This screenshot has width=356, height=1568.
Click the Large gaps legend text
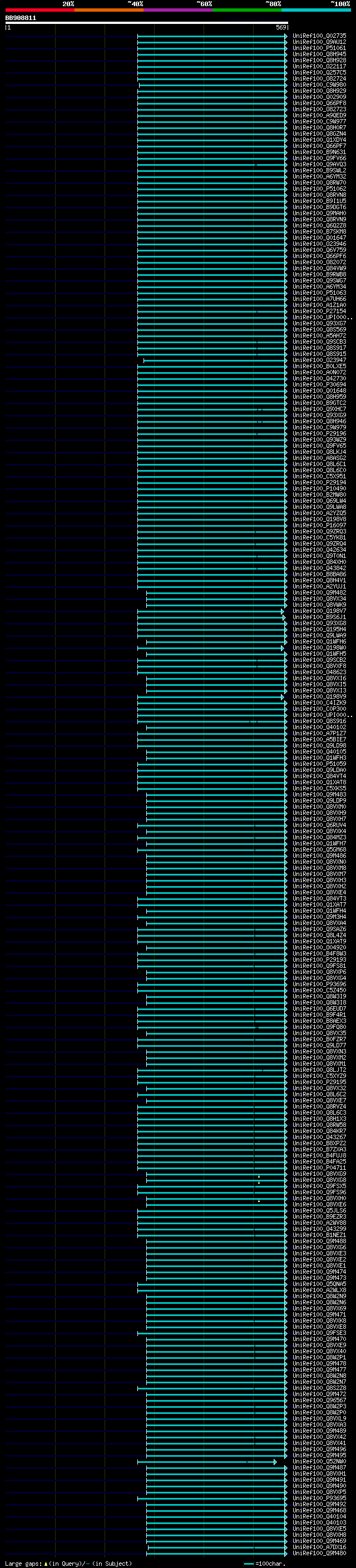(x=68, y=1563)
